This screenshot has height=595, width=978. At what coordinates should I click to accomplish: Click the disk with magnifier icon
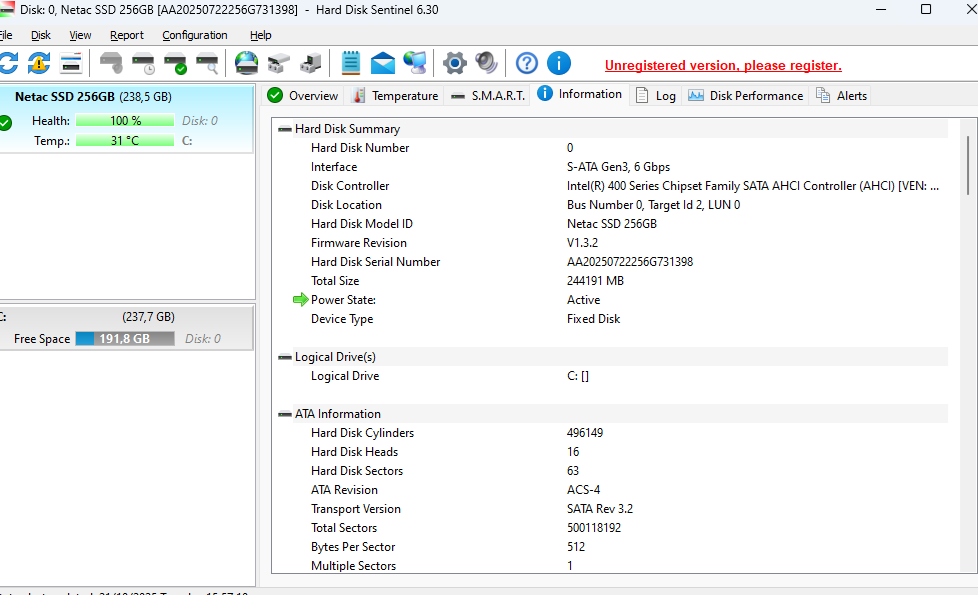(207, 64)
